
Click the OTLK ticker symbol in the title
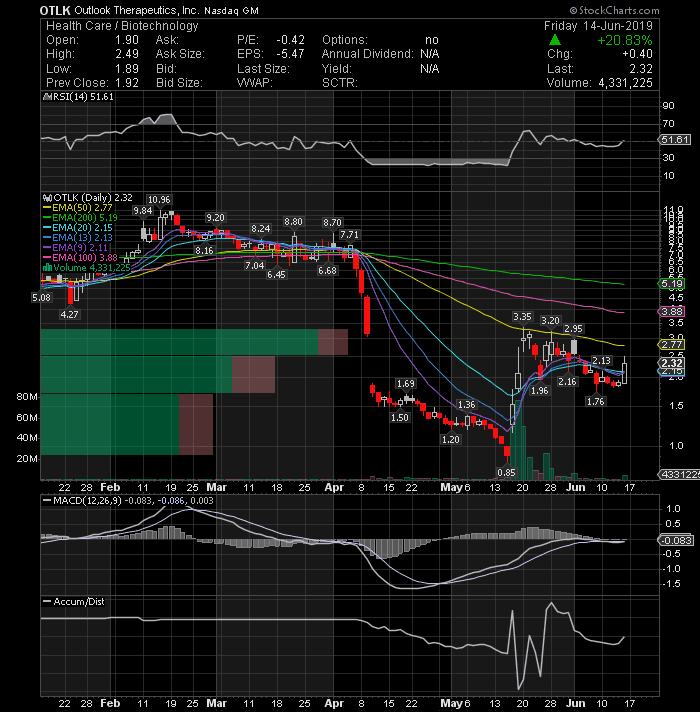tap(55, 10)
